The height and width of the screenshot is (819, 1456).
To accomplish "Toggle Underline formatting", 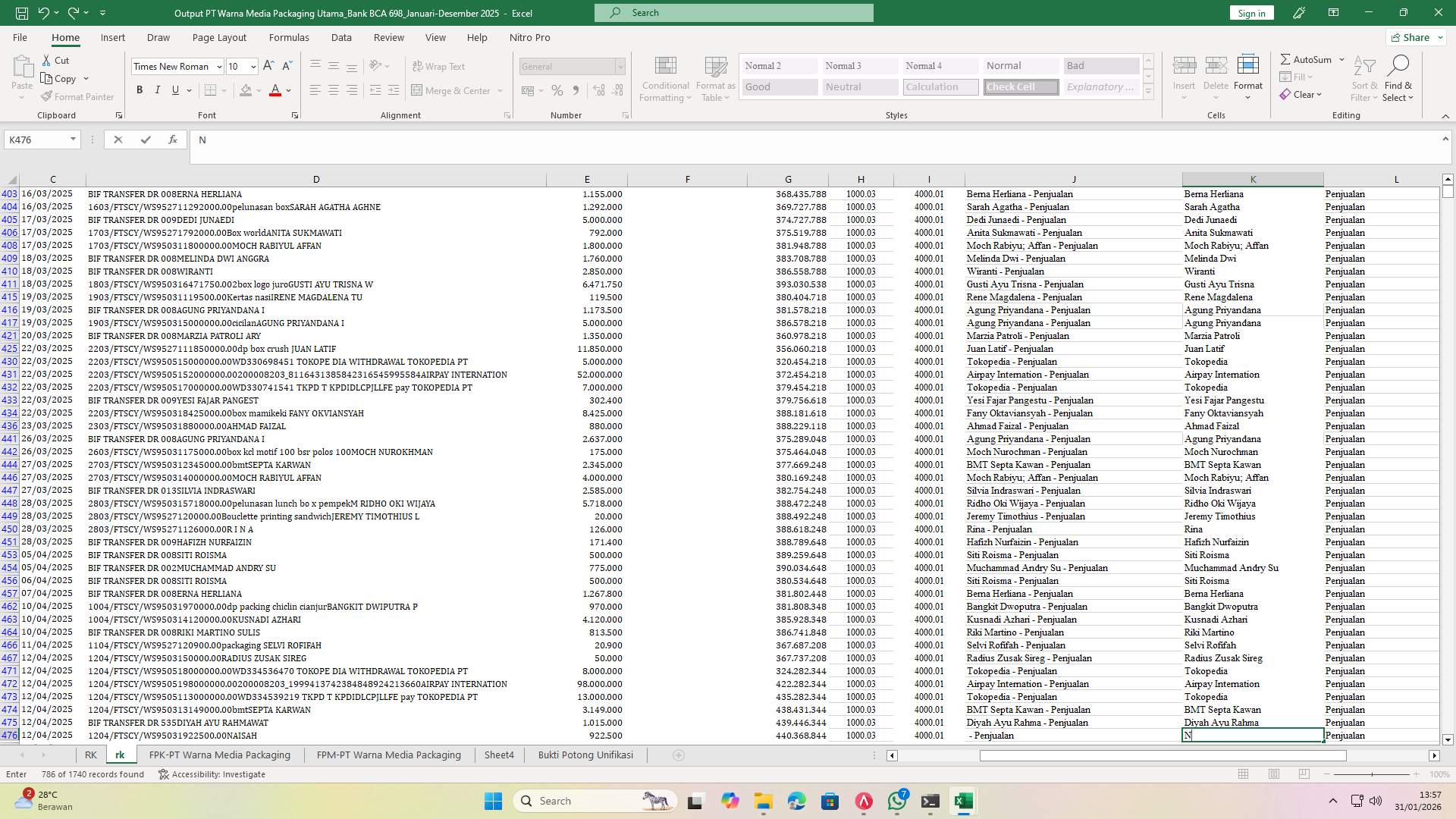I will tap(174, 89).
